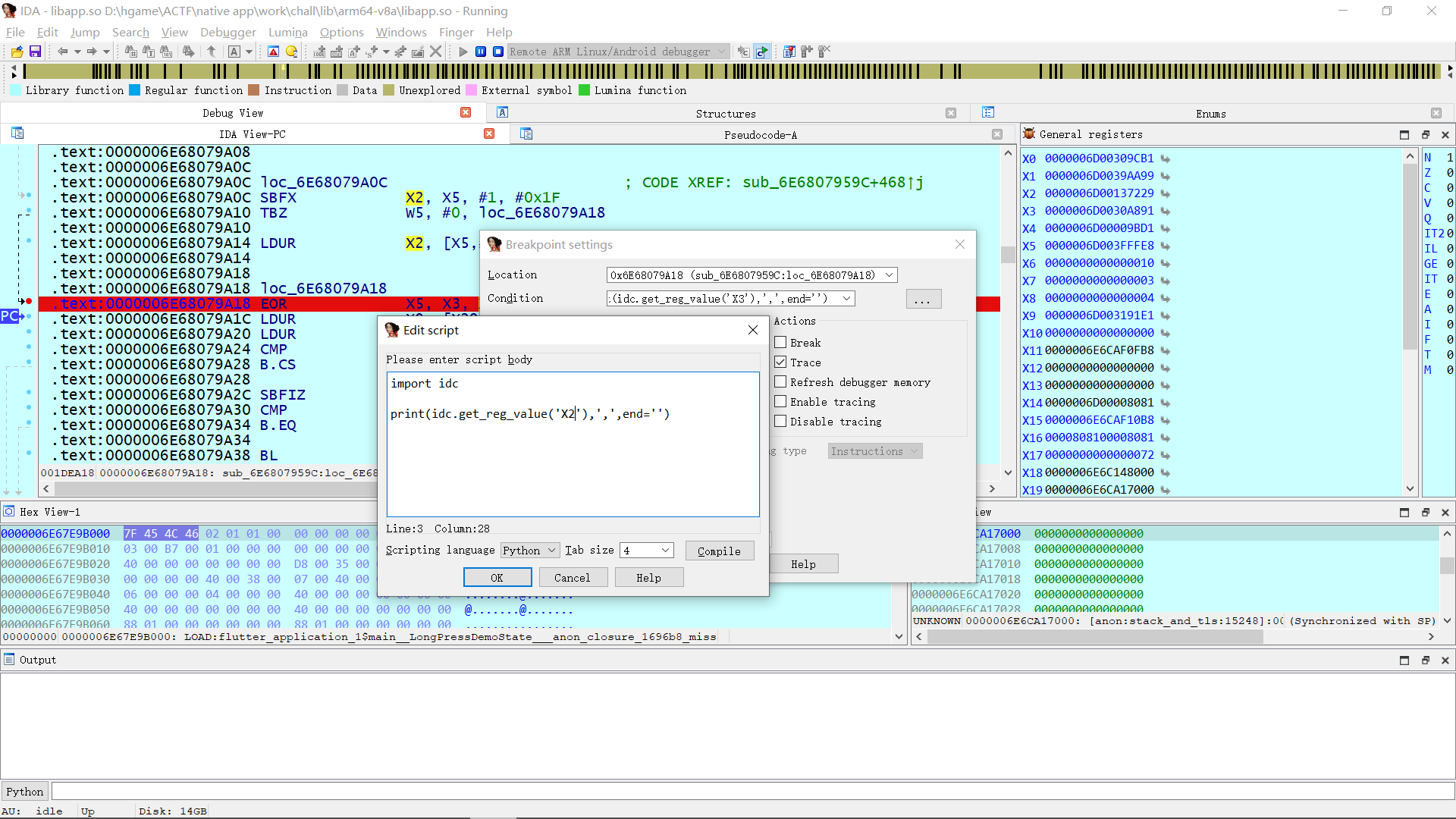Continue the debugged process
Image resolution: width=1456 pixels, height=819 pixels.
tap(463, 52)
